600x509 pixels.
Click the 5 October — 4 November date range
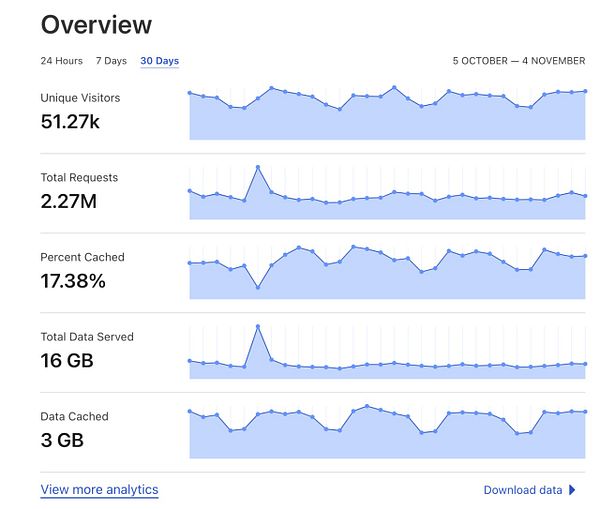click(518, 61)
